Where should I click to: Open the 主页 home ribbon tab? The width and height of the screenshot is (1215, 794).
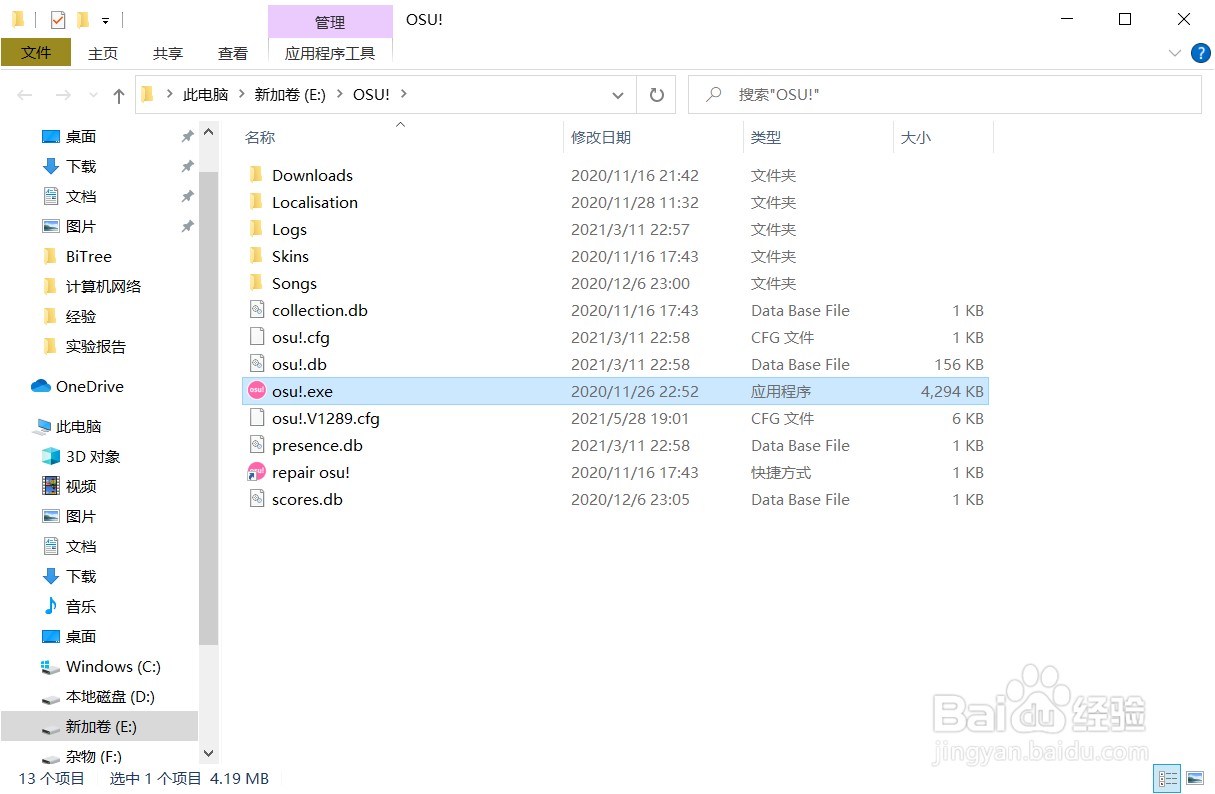103,53
